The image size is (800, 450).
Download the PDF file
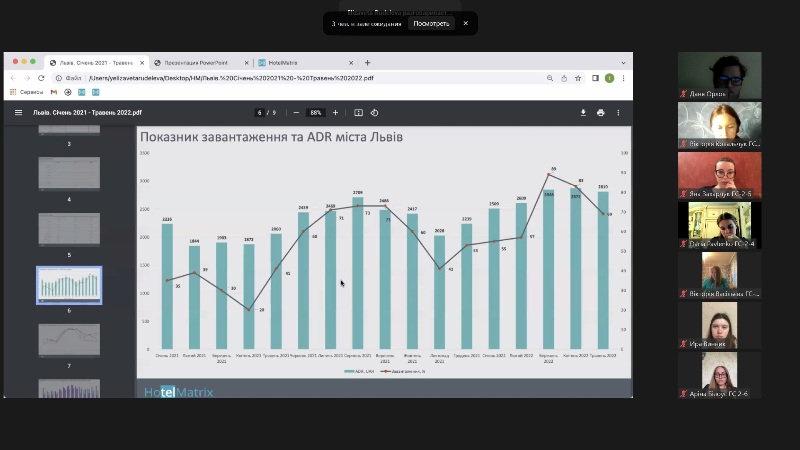pyautogui.click(x=583, y=113)
